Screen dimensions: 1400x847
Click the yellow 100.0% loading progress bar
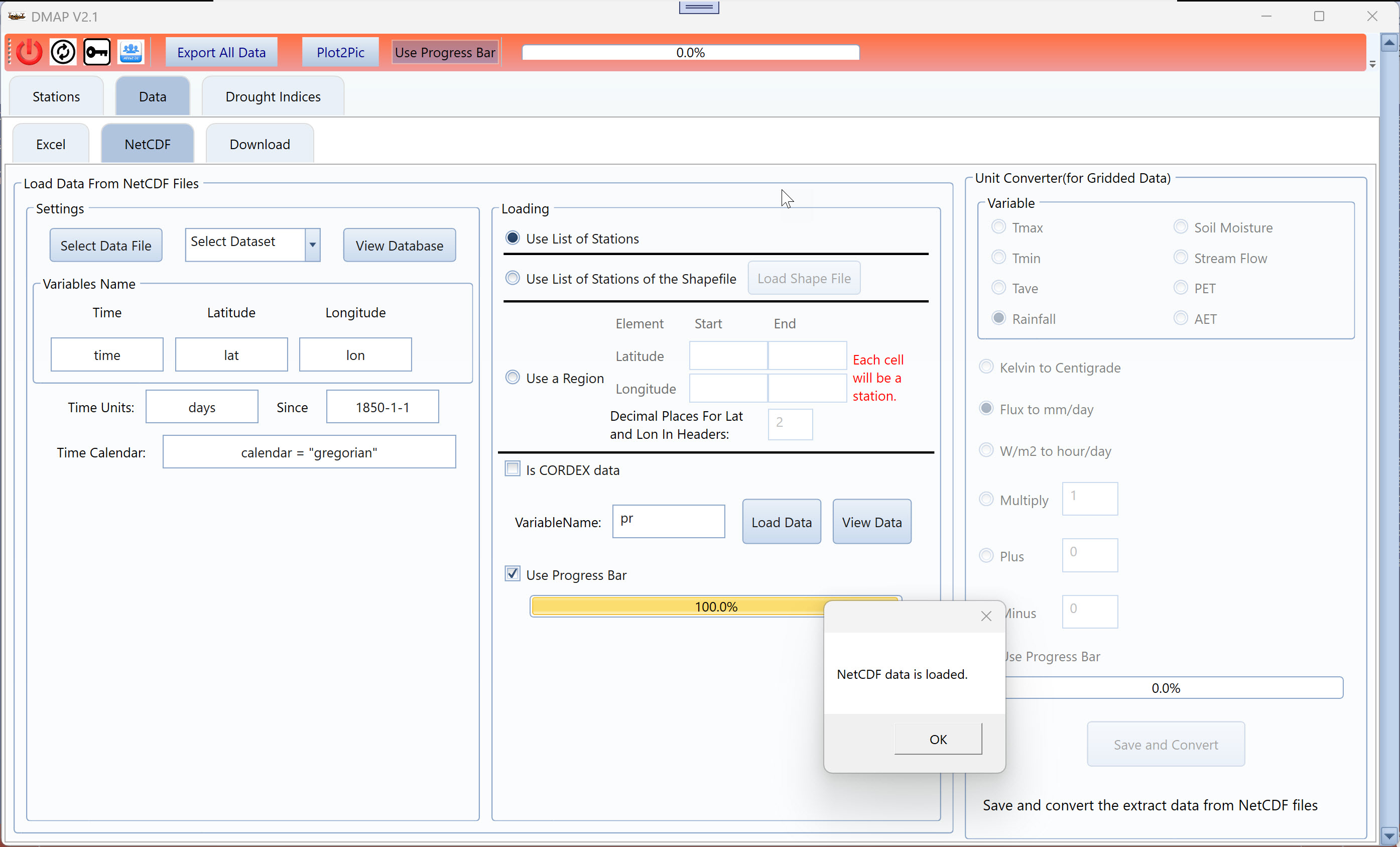[x=716, y=607]
